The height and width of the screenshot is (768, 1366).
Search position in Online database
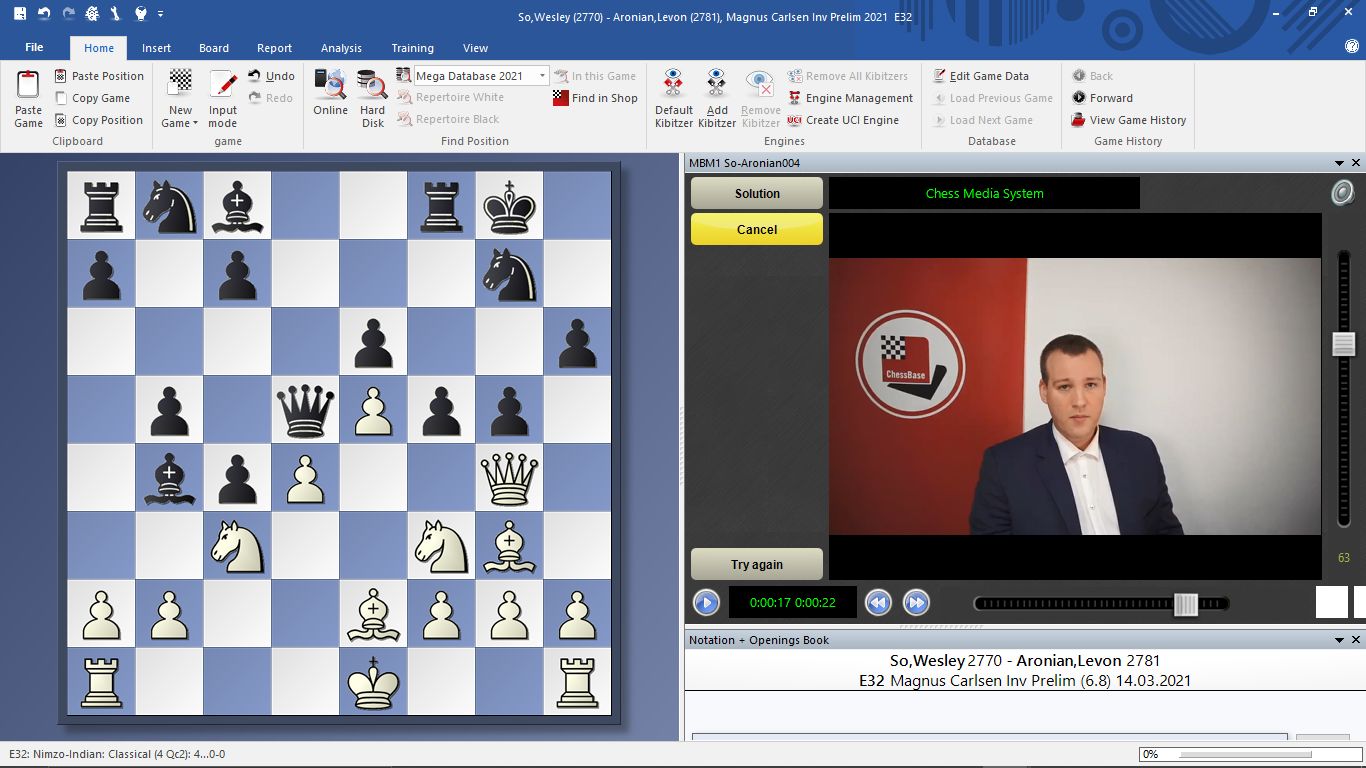click(x=330, y=85)
